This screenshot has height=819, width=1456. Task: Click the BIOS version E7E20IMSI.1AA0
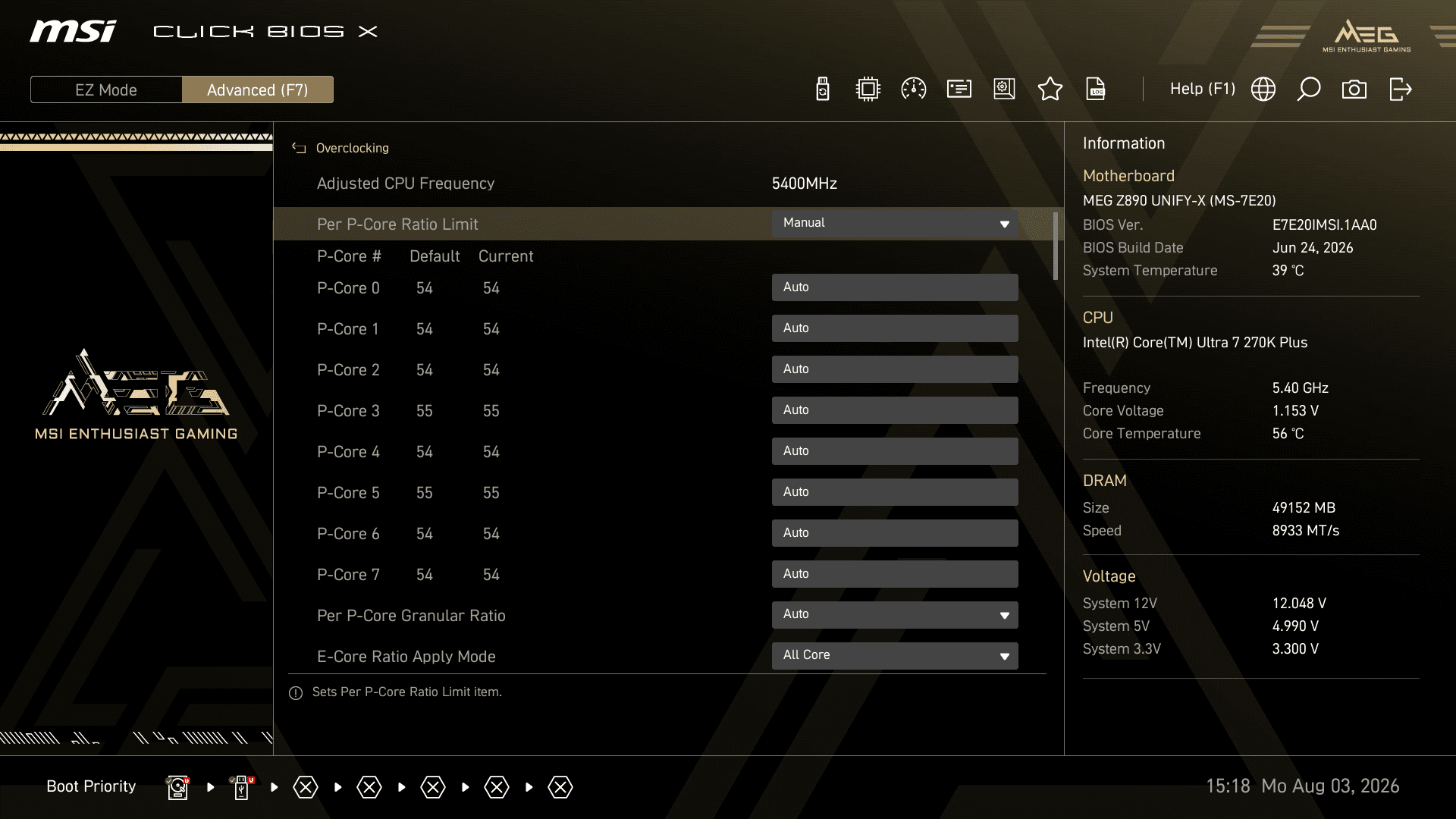point(1324,225)
